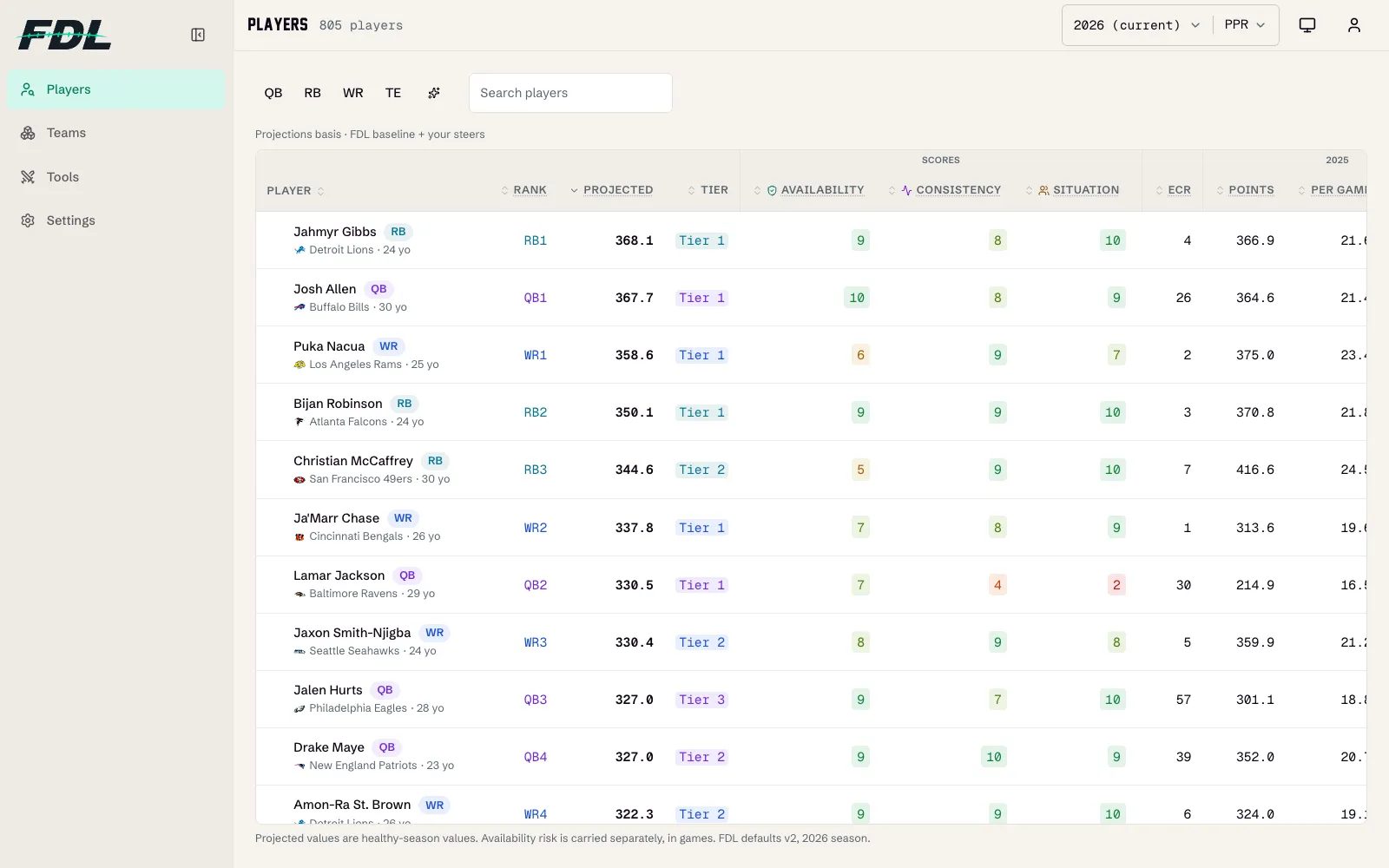Click Josh Allen's green availability score 10
Screen dimensions: 1389x868
pyautogui.click(x=857, y=298)
